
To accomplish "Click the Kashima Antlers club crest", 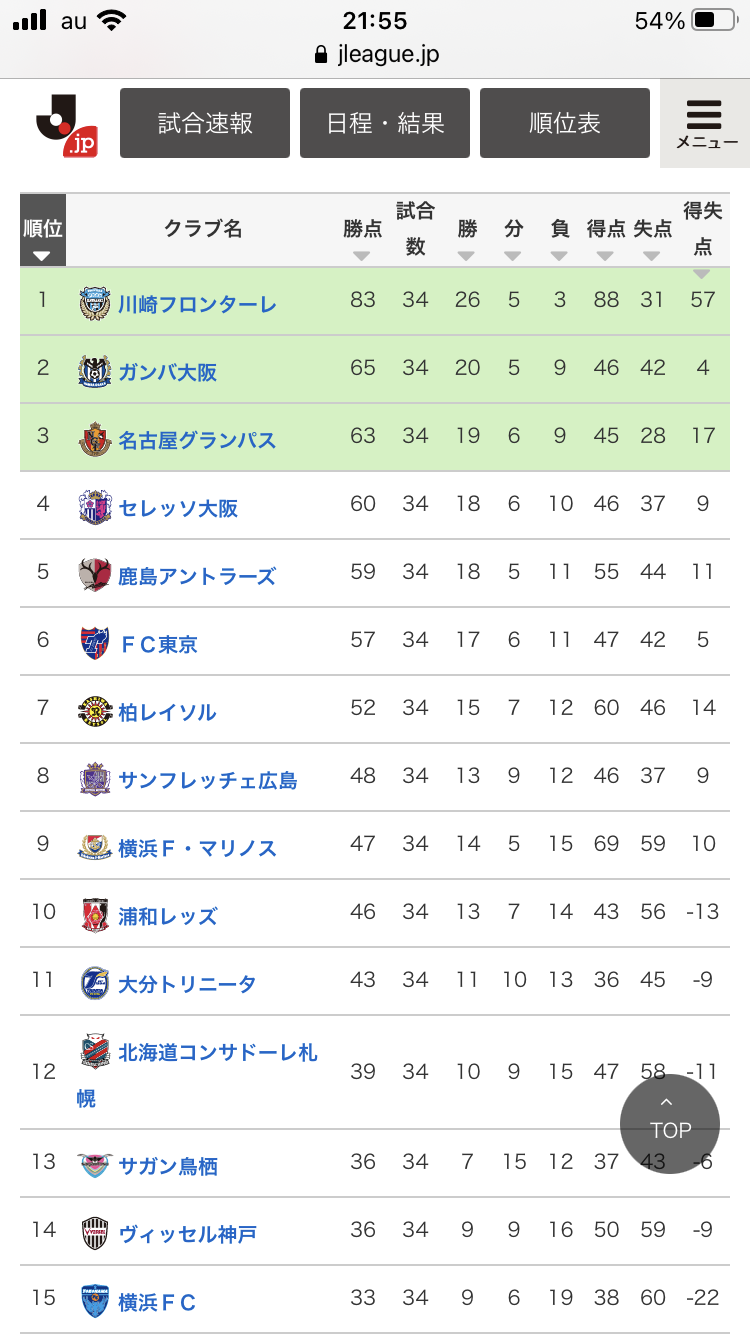I will click(94, 575).
